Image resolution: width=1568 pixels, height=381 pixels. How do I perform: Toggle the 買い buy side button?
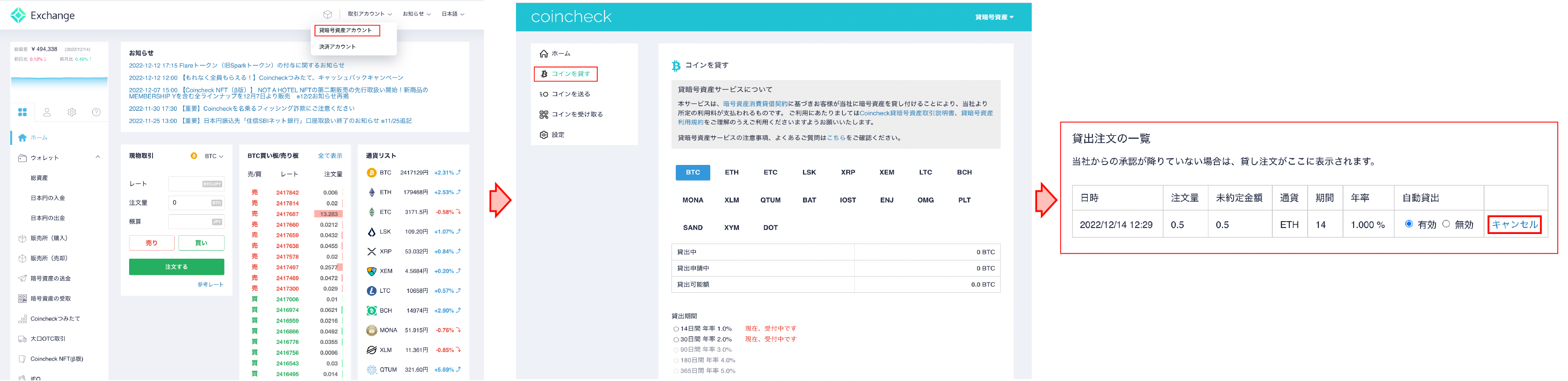click(201, 243)
